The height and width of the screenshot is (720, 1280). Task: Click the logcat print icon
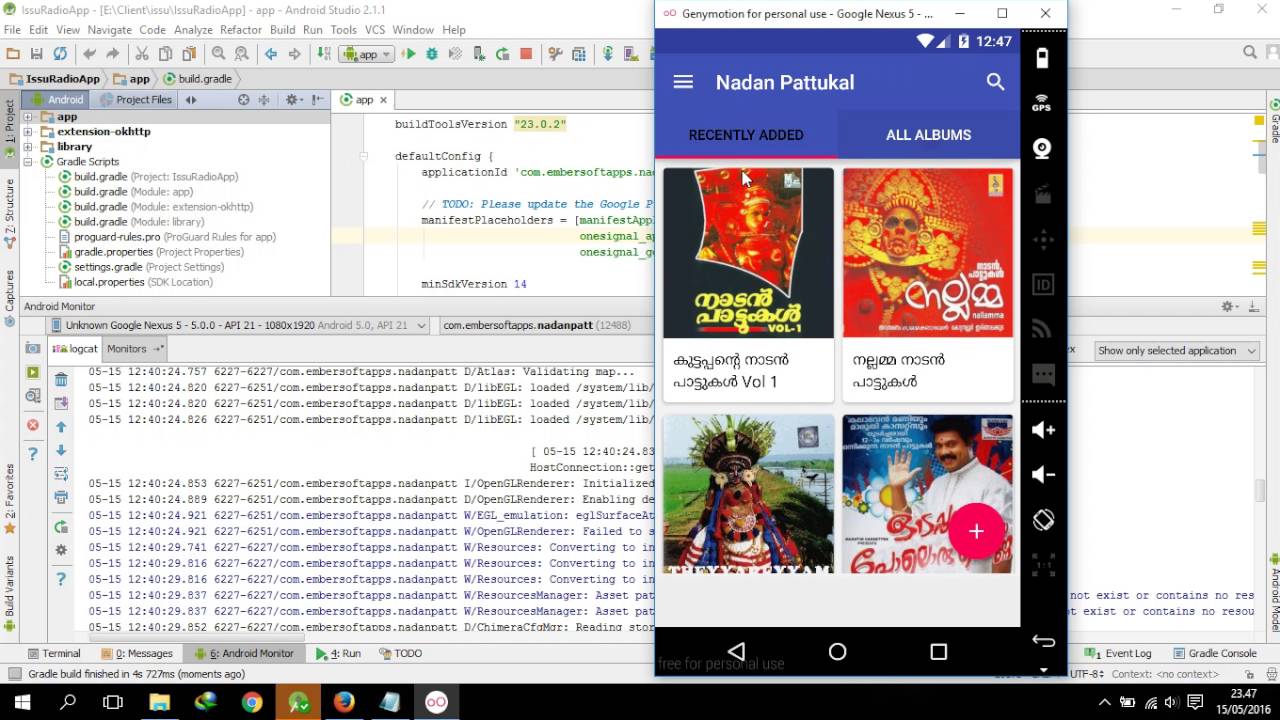tap(61, 498)
